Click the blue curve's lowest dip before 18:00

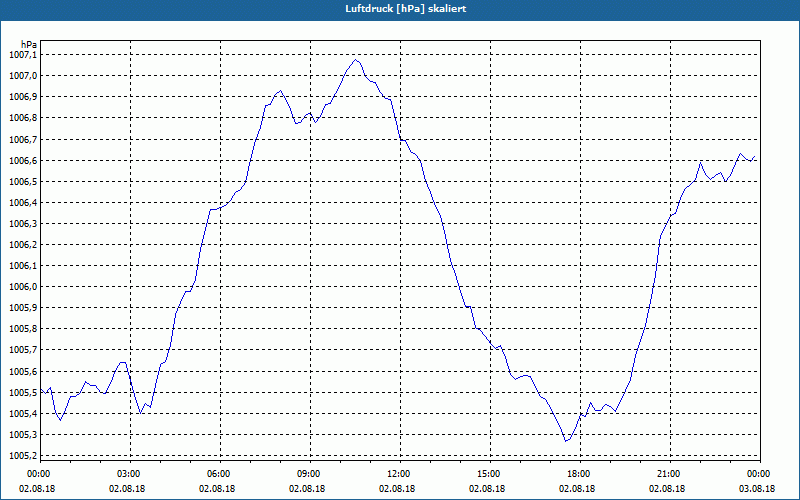click(x=565, y=440)
